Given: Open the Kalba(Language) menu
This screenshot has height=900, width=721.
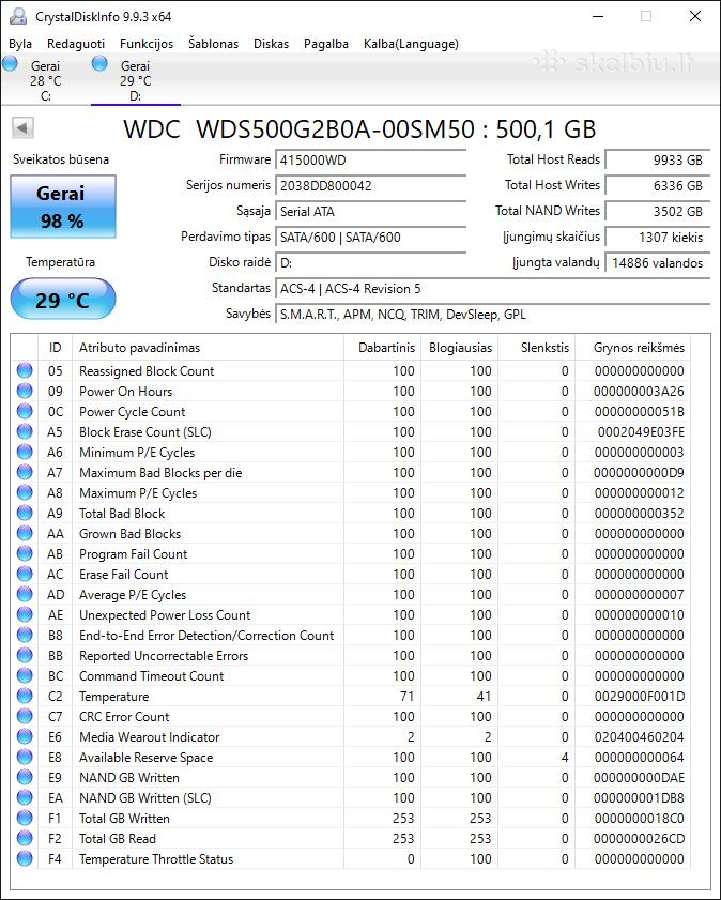Looking at the screenshot, I should point(411,44).
